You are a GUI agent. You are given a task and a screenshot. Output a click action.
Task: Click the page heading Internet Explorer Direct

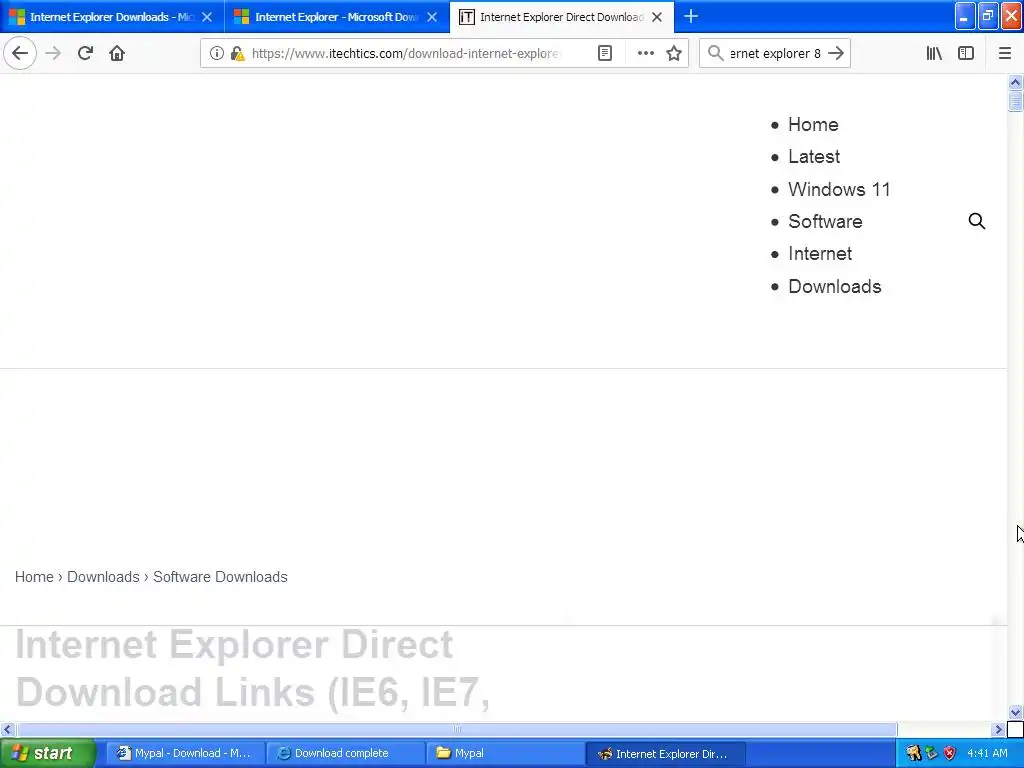[234, 645]
